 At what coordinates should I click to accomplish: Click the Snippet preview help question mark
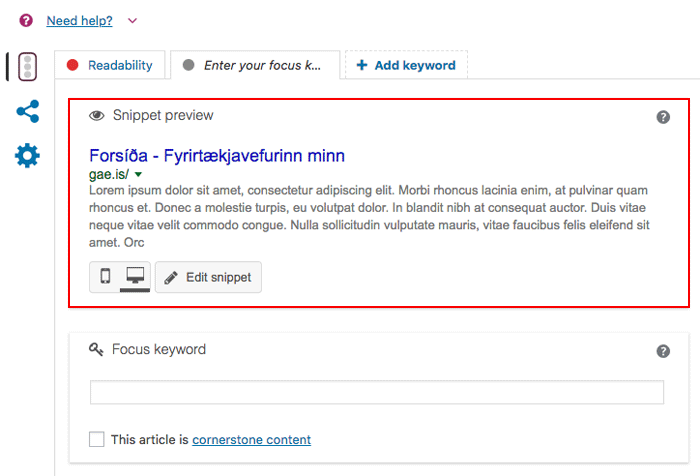click(663, 117)
